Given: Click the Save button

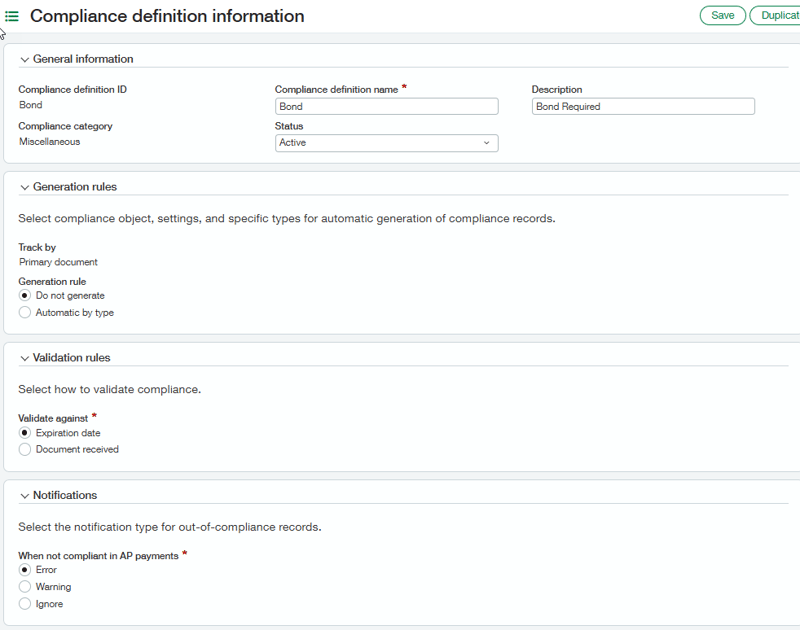Looking at the screenshot, I should (722, 15).
